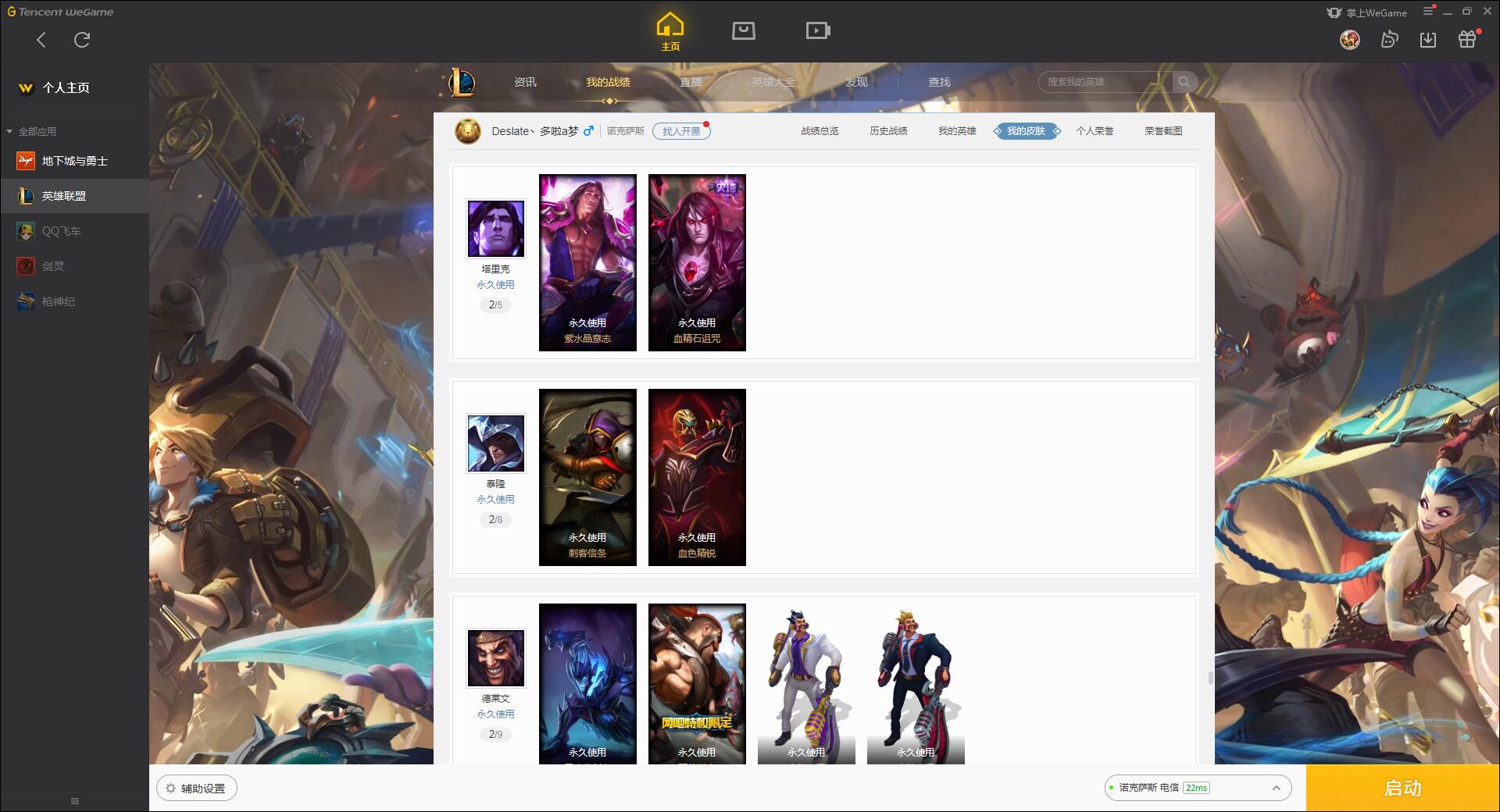
Task: Click the 启动 launch button
Action: pyautogui.click(x=1402, y=789)
